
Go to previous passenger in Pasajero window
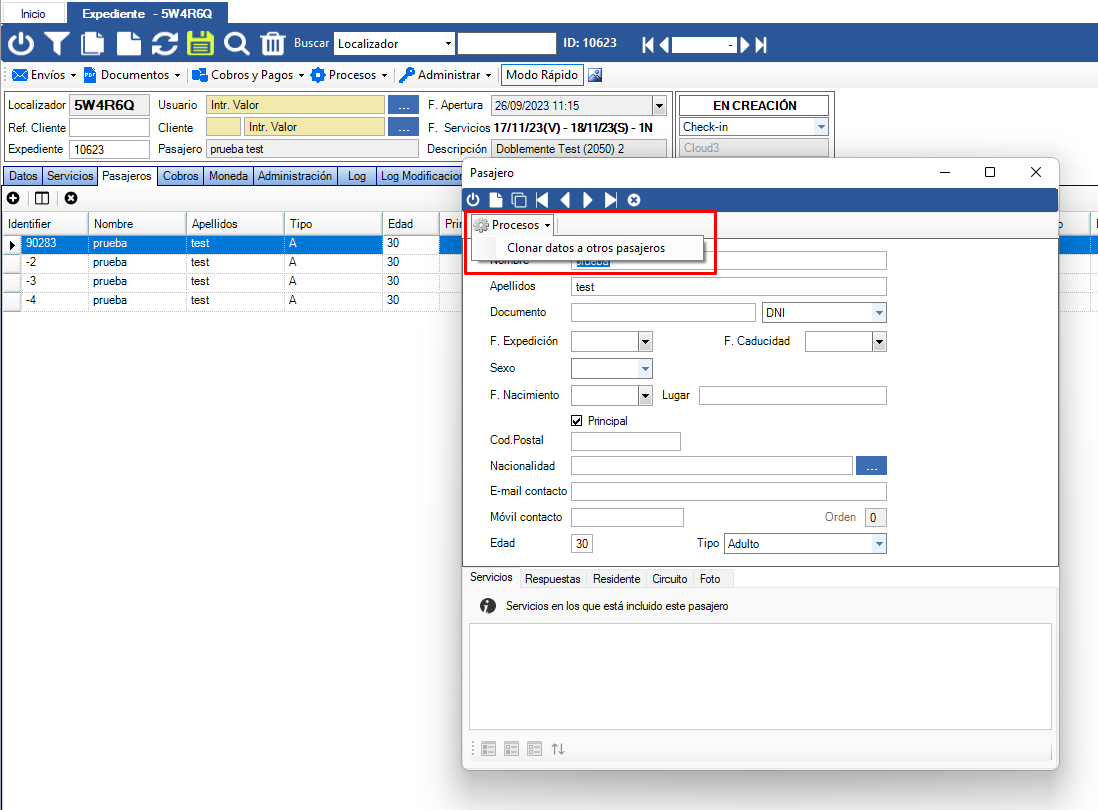pyautogui.click(x=565, y=200)
